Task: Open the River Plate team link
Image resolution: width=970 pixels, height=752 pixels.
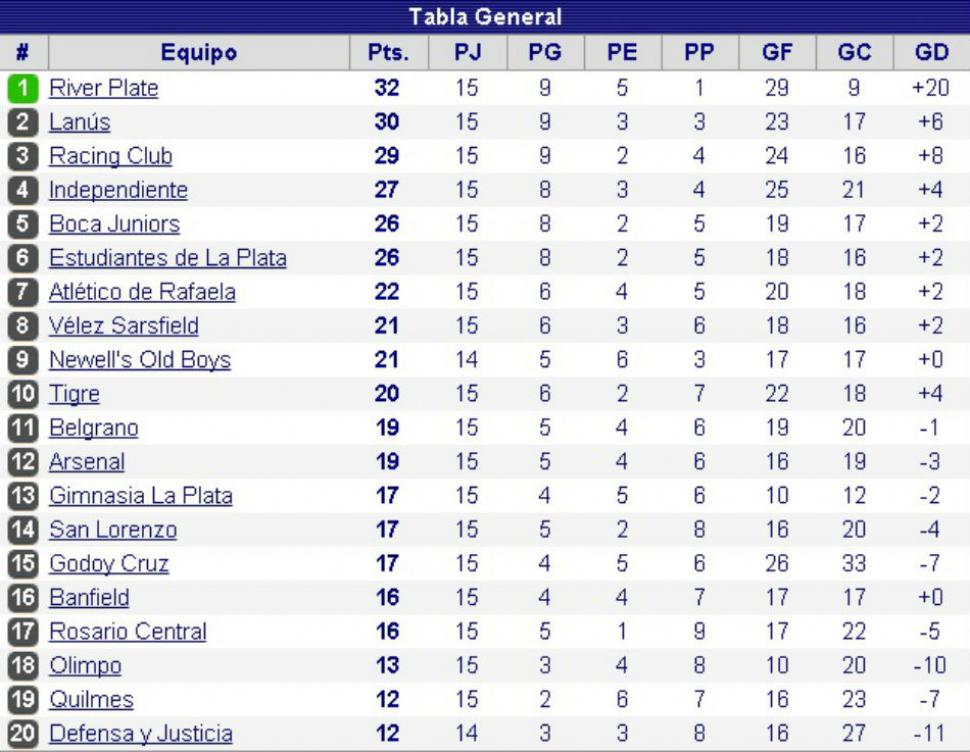Action: click(x=104, y=88)
